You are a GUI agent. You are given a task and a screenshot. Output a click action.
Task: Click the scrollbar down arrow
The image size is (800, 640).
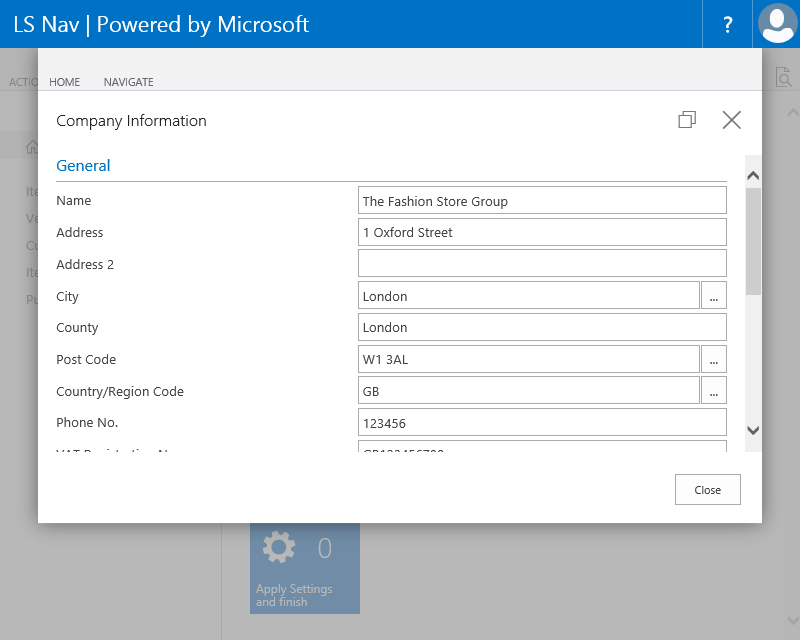click(754, 430)
